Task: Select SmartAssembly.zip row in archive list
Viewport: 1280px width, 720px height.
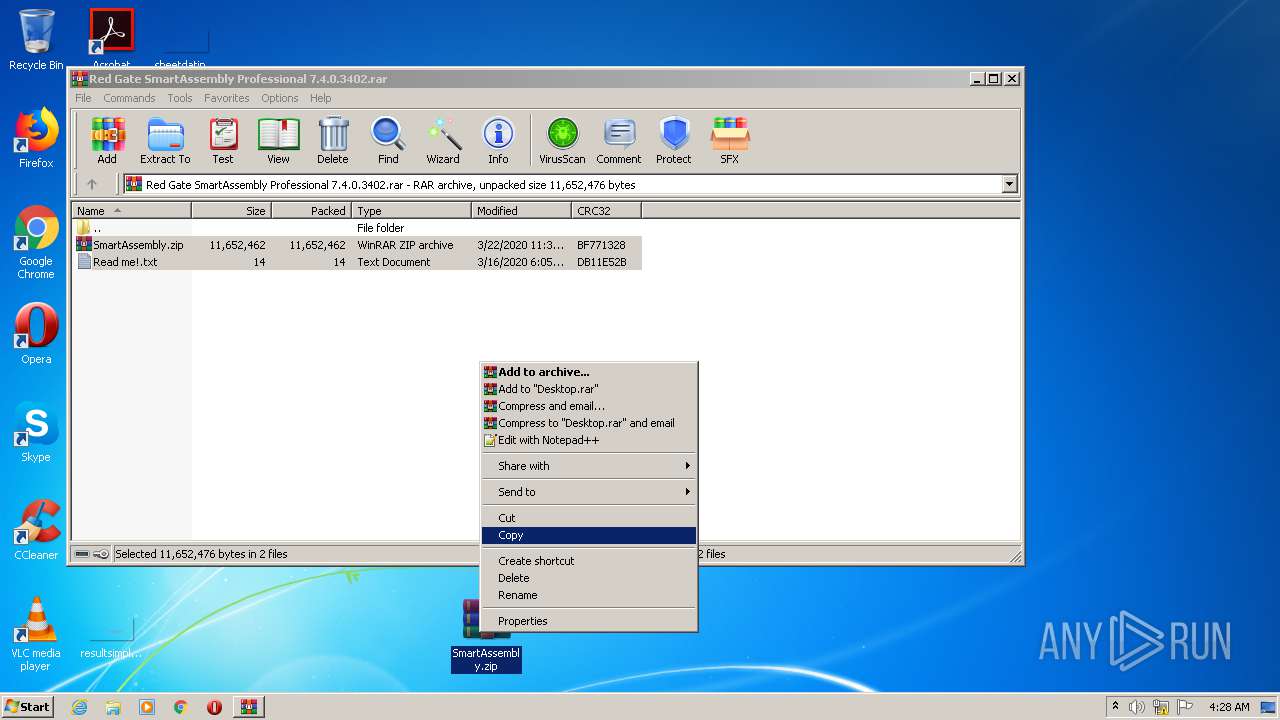Action: tap(357, 245)
